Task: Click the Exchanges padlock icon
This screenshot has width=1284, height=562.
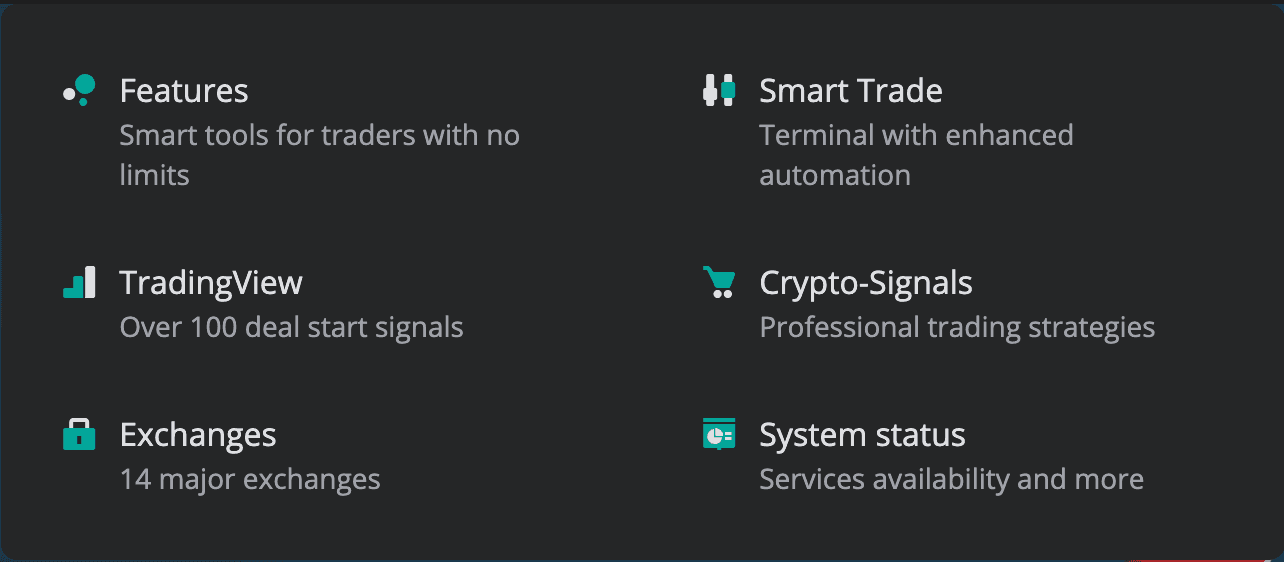Action: coord(79,434)
